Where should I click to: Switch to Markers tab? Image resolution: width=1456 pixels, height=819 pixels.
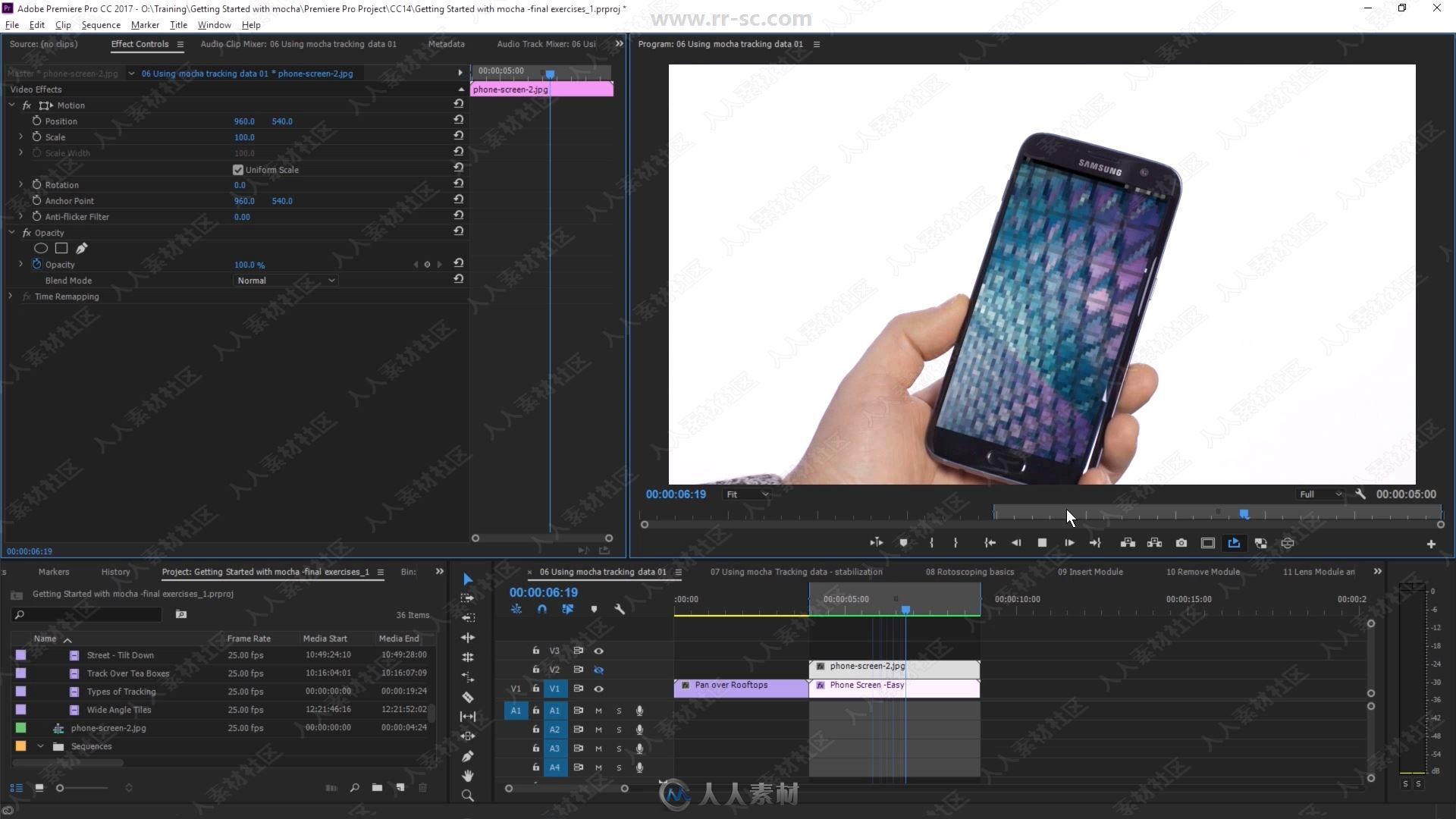click(54, 572)
